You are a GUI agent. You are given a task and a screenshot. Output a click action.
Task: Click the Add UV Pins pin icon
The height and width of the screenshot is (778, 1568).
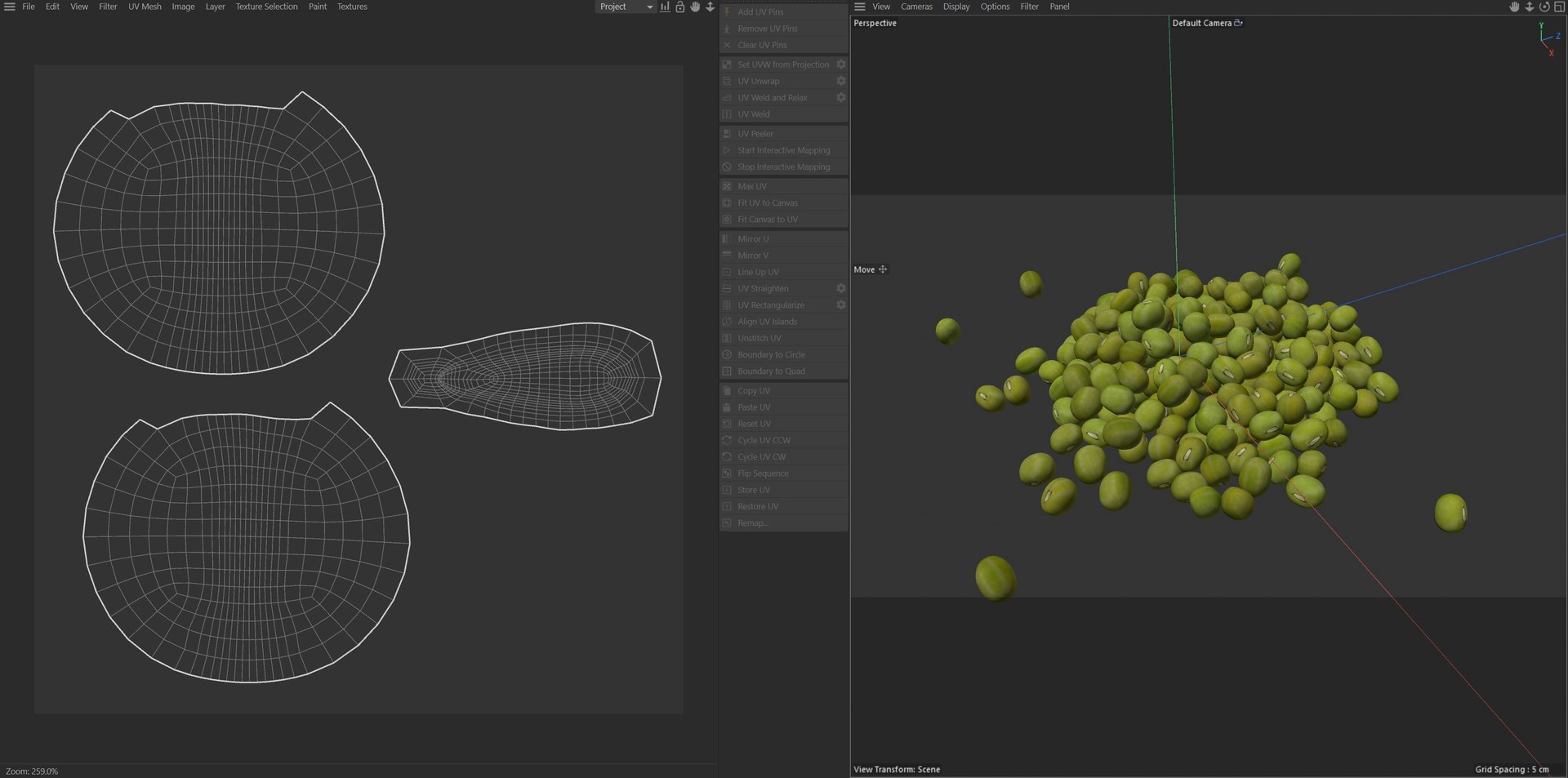tap(727, 11)
